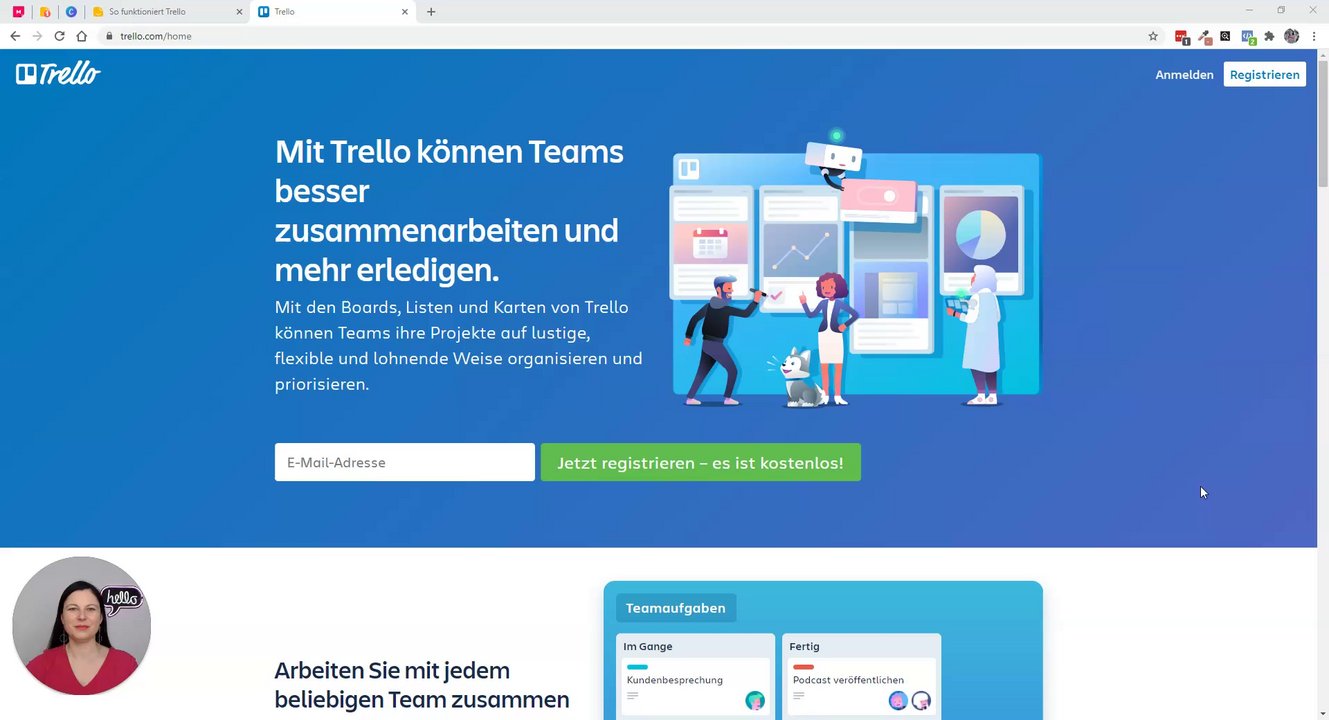The height and width of the screenshot is (720, 1329).
Task: Click the Anmelden link
Action: (x=1184, y=75)
